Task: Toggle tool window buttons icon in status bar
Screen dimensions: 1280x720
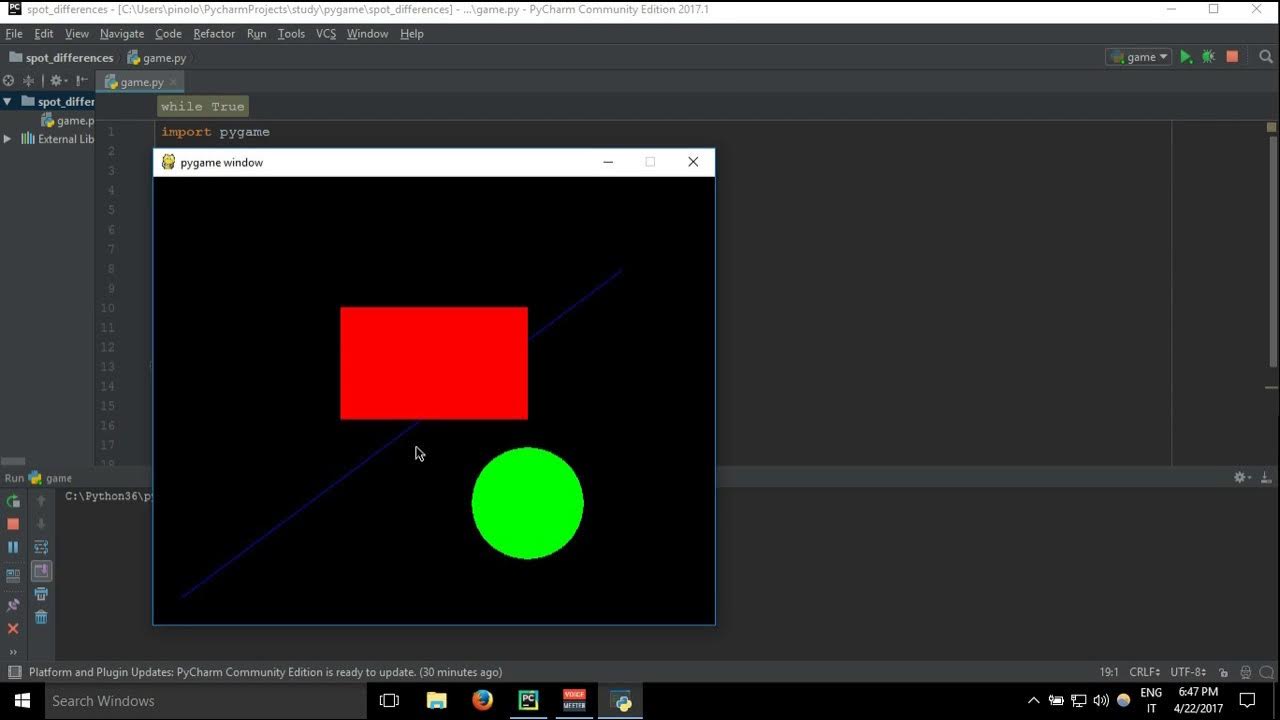Action: (13, 672)
